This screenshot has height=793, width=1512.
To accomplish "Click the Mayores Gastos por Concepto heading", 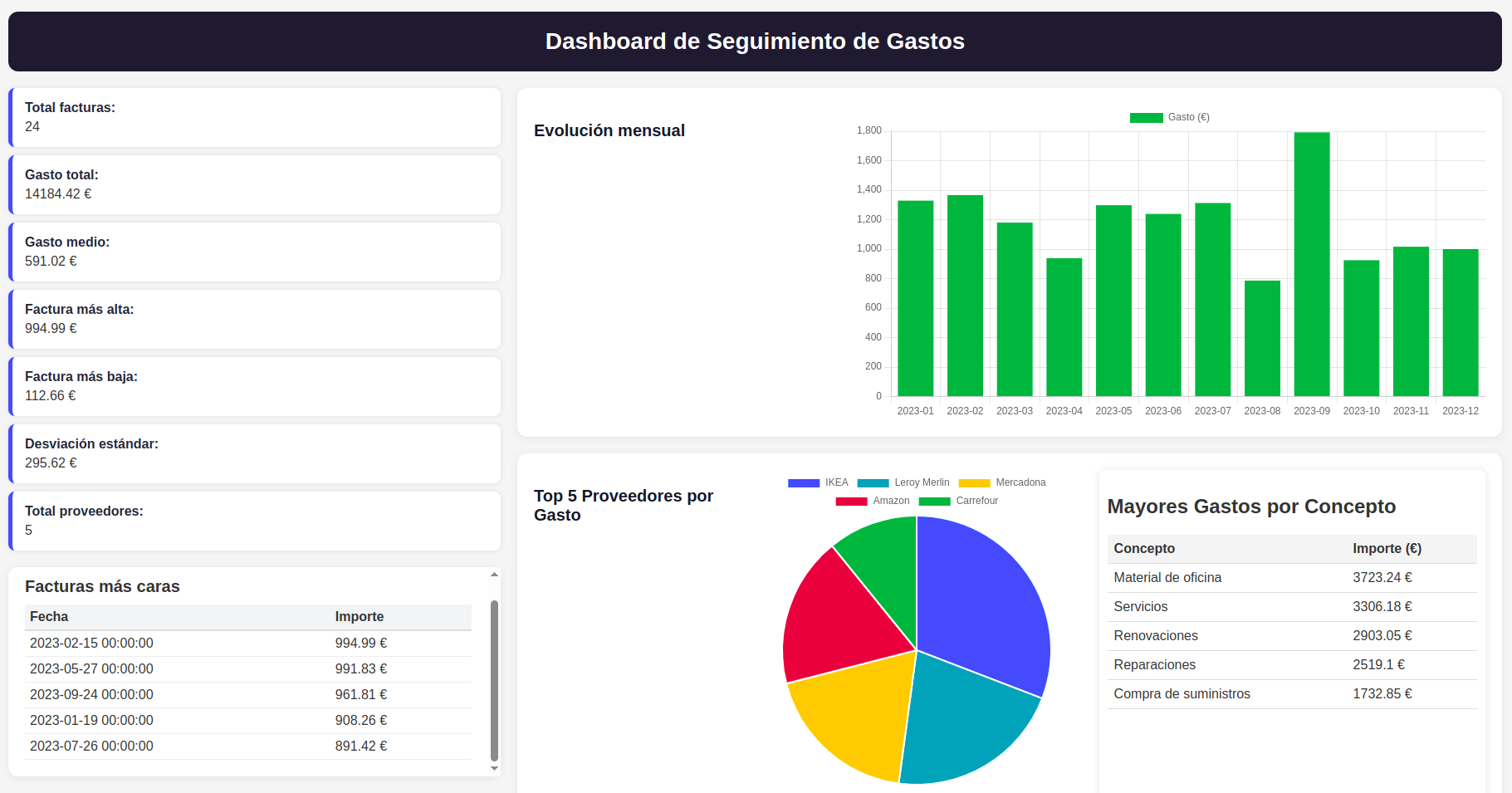I will click(x=1251, y=507).
